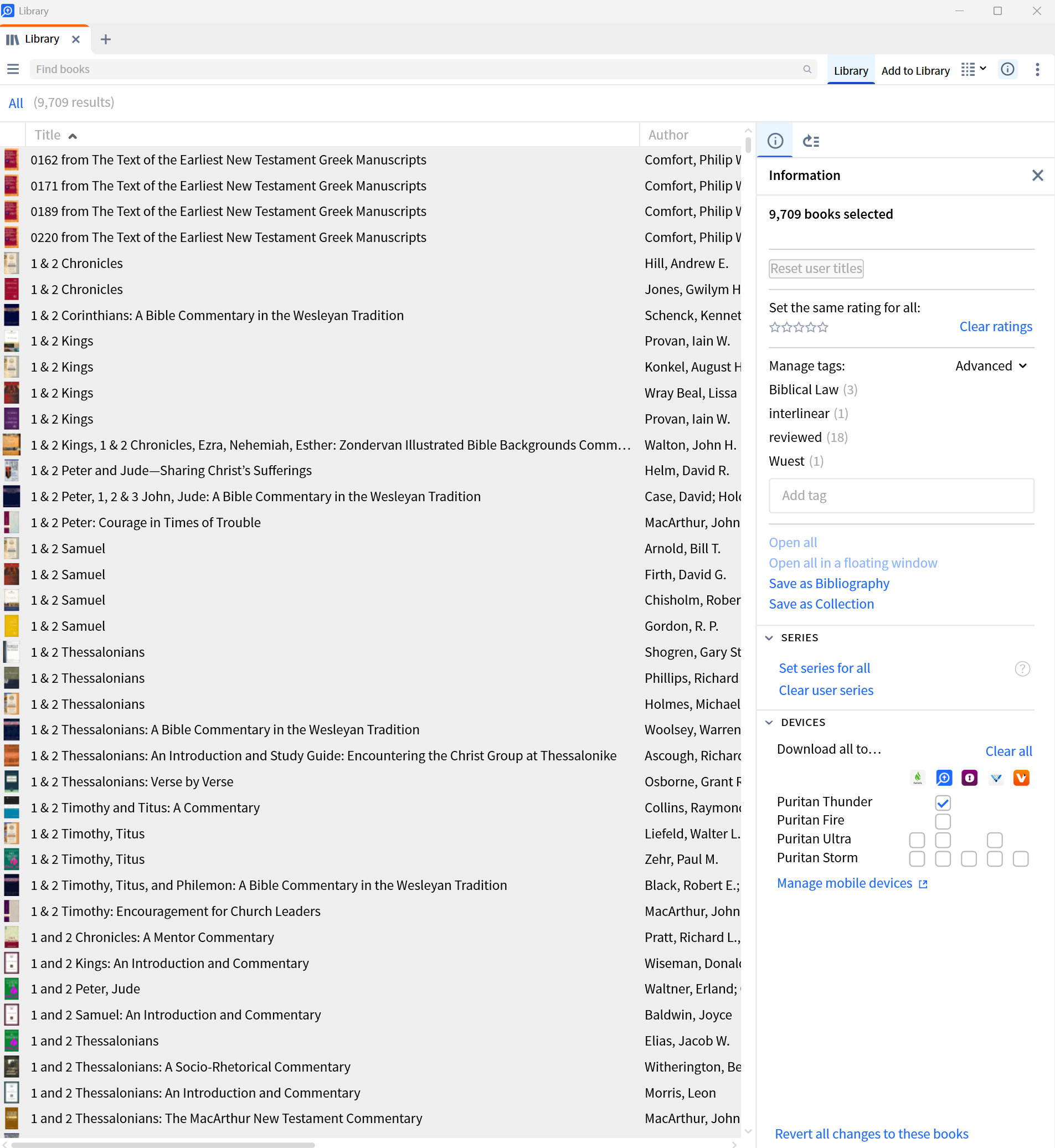Select the Faithlife app icon in the Devices section
This screenshot has width=1055, height=1148.
click(918, 778)
